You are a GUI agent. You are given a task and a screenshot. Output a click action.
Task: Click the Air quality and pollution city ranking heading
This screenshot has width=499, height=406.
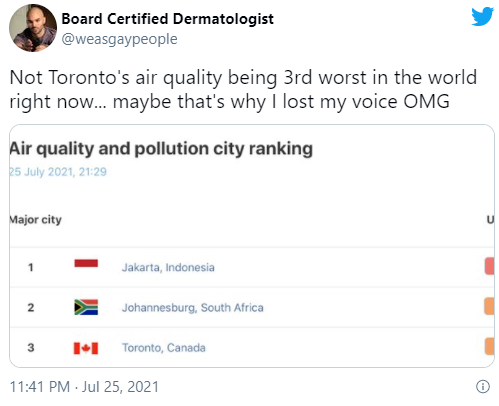point(161,149)
